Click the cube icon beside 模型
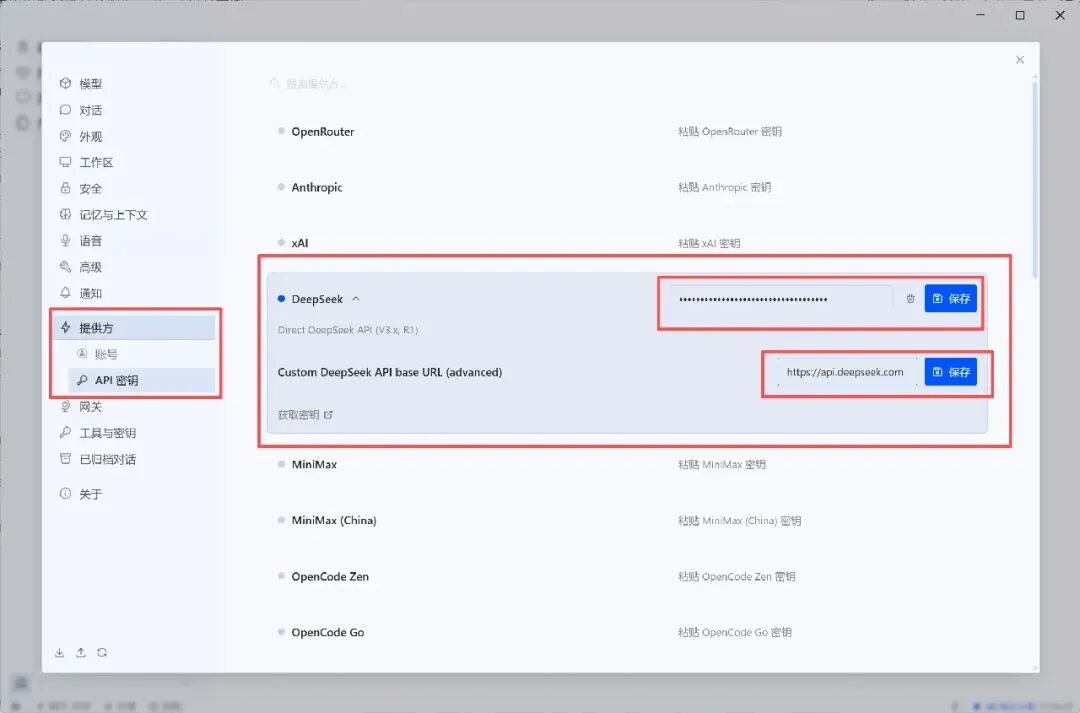 tap(65, 83)
